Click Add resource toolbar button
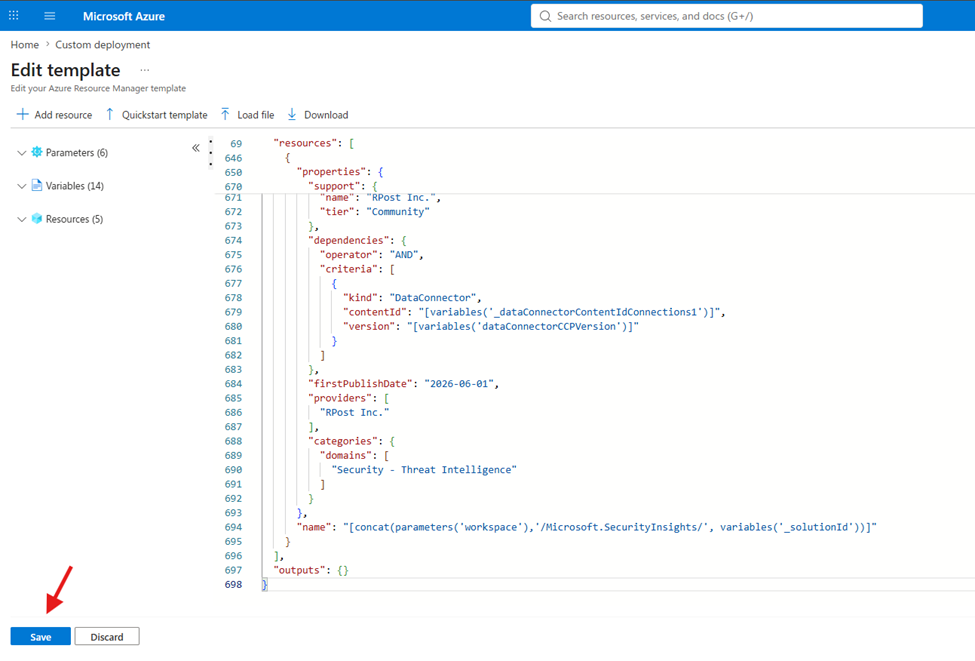975x661 pixels. point(54,115)
